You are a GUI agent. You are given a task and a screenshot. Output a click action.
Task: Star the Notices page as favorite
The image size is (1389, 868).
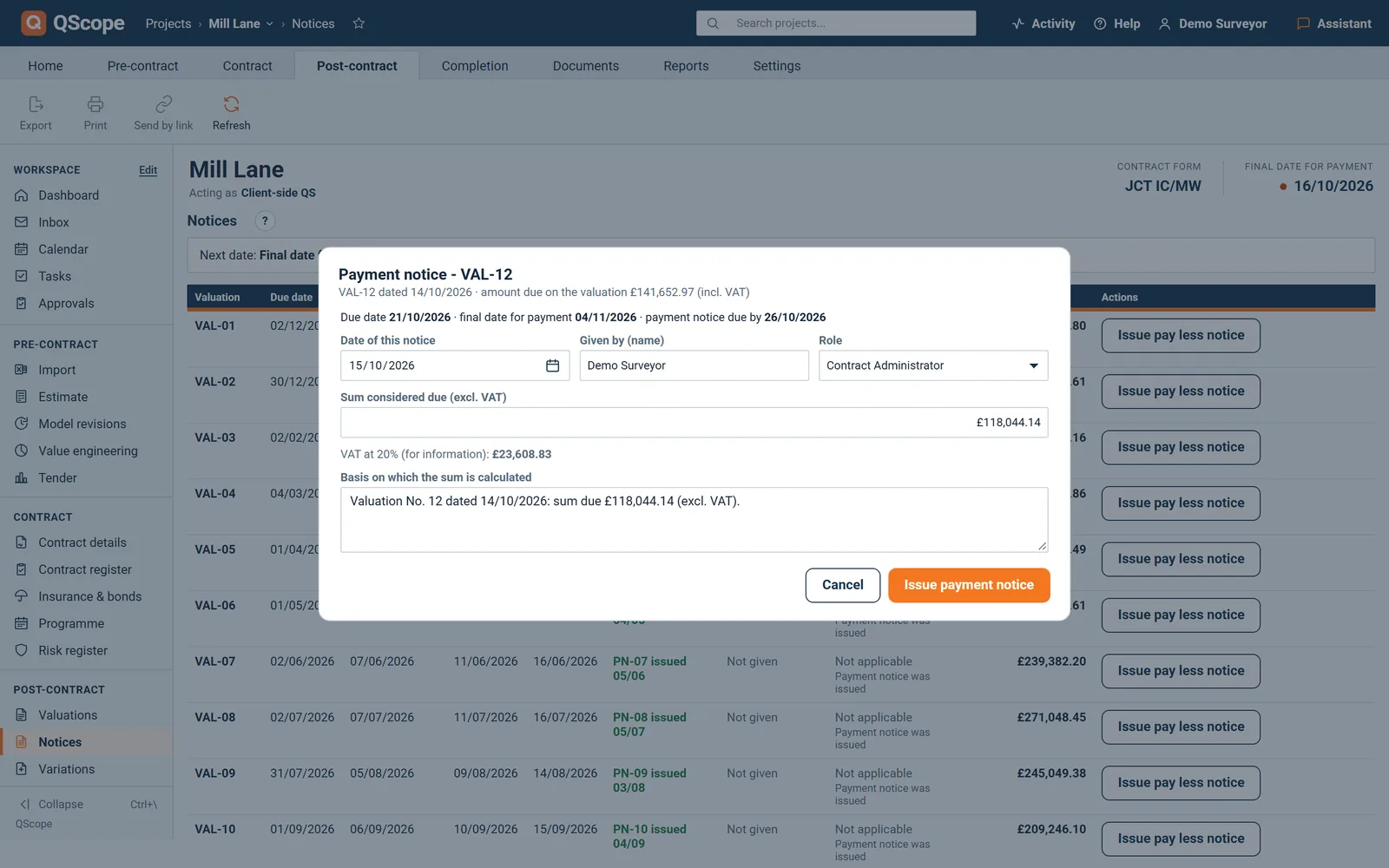359,23
